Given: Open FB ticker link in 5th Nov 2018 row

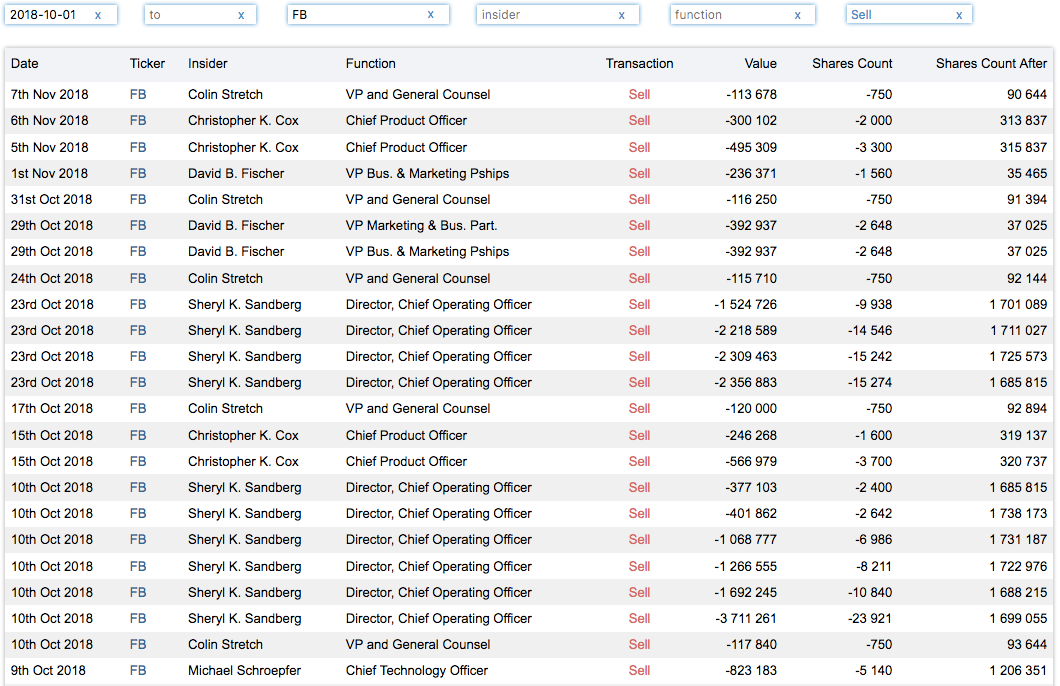Looking at the screenshot, I should 138,147.
